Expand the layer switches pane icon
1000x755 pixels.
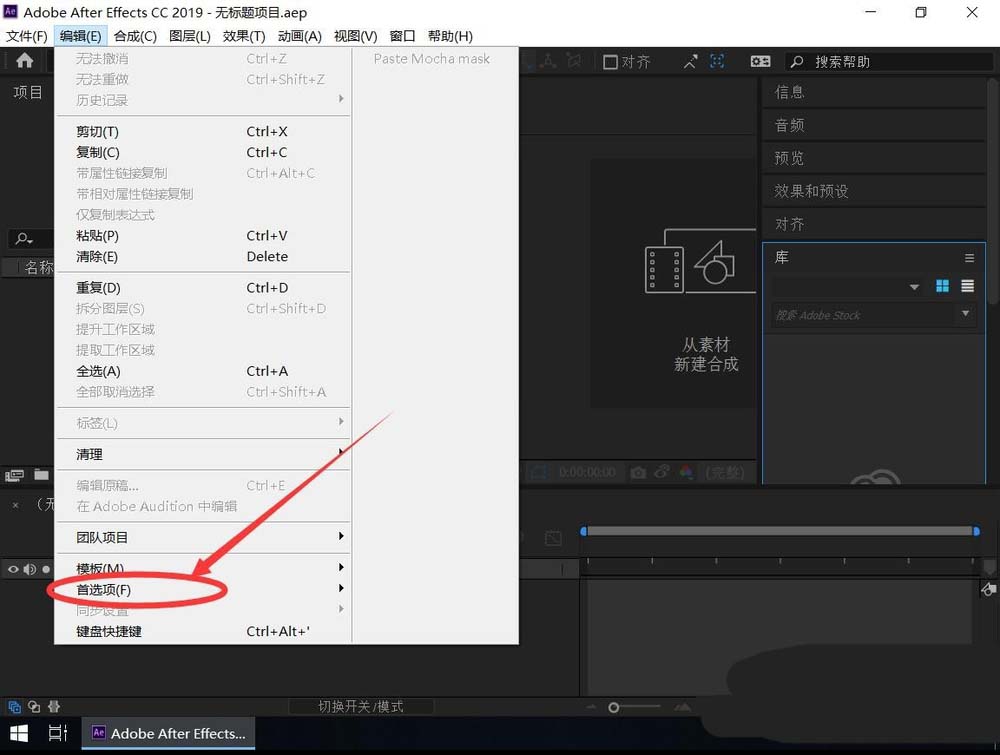pos(14,707)
